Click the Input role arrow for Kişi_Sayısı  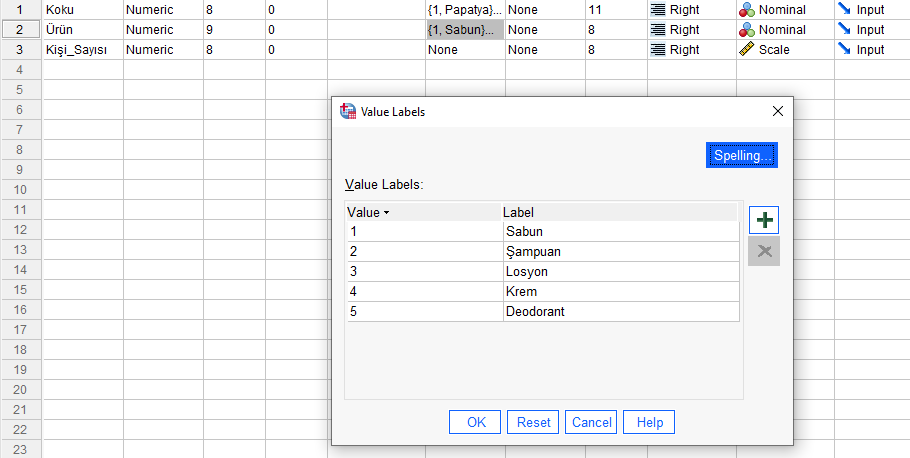click(x=845, y=50)
